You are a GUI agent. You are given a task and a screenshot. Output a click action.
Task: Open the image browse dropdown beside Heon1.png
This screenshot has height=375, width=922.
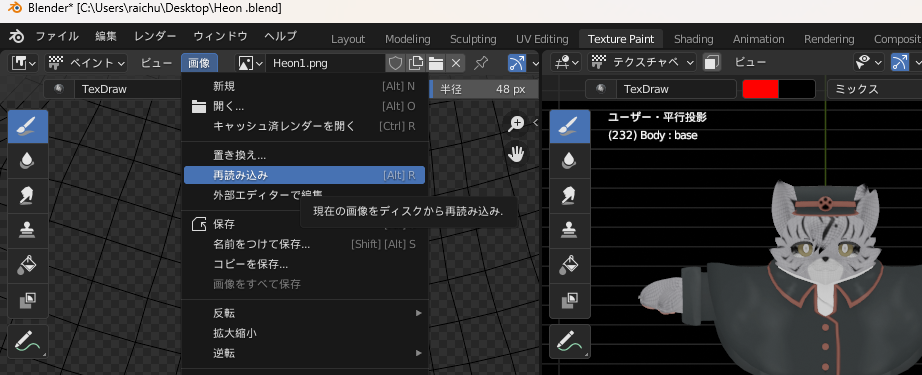click(250, 63)
